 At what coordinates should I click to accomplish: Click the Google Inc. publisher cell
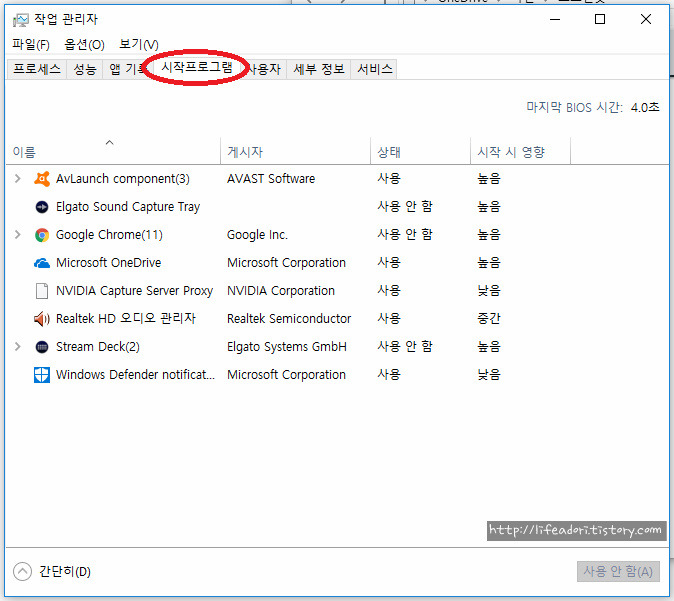(x=257, y=235)
